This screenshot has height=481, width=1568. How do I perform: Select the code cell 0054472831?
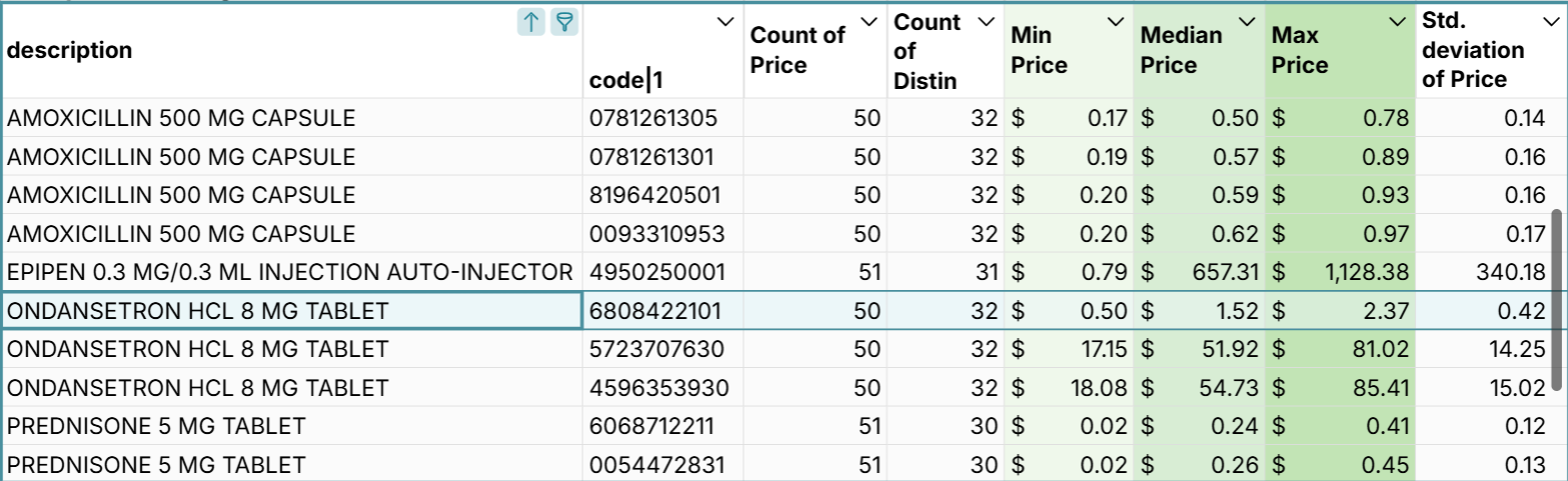(657, 465)
